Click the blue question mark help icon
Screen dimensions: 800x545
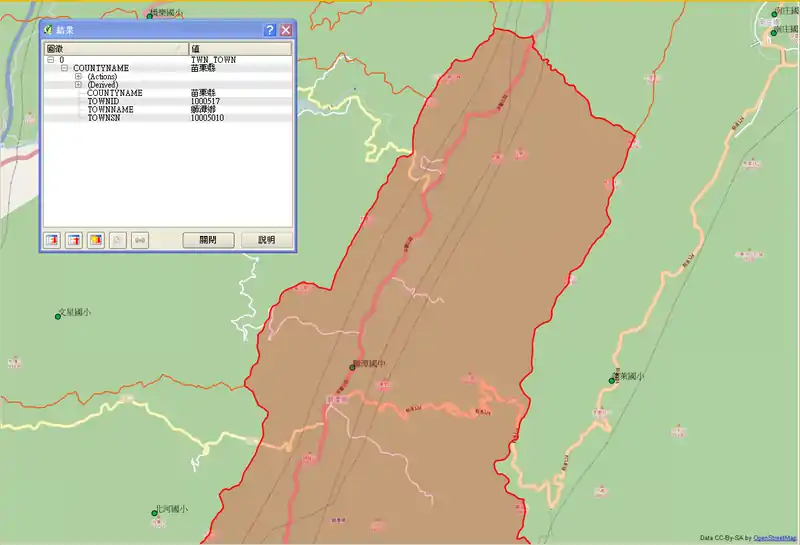tap(269, 31)
